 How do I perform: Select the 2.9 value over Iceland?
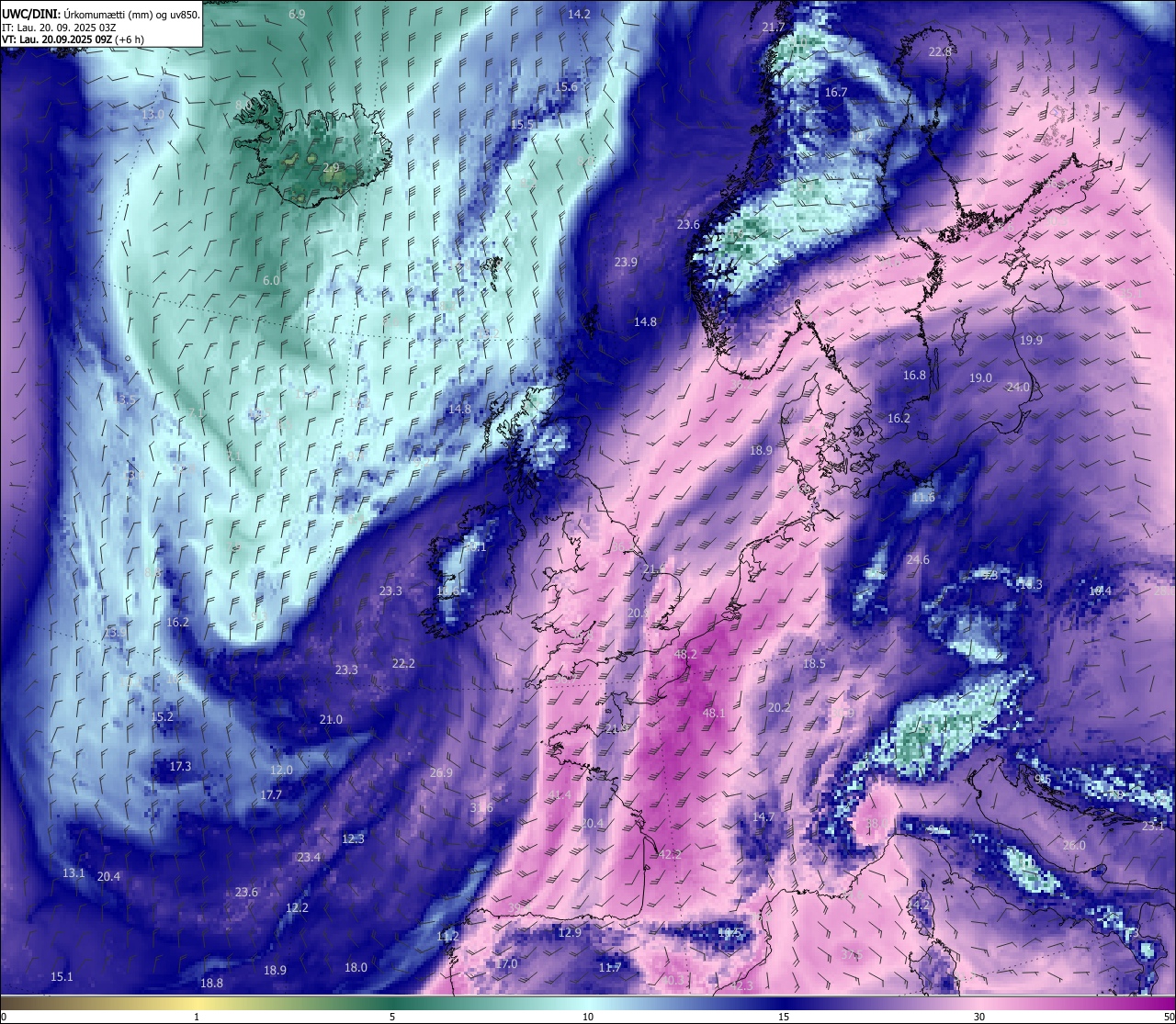point(332,167)
